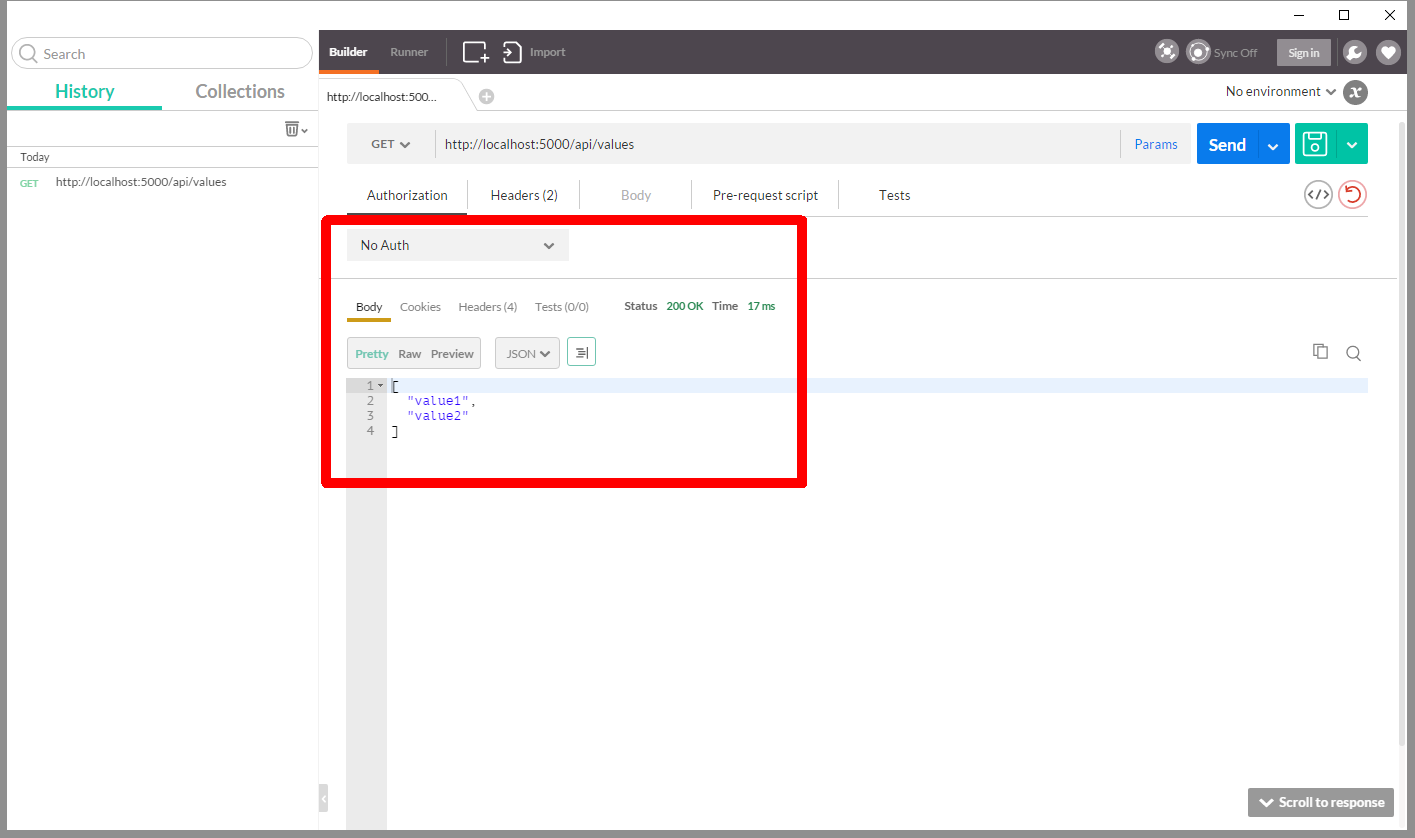
Task: Click the Sign in button
Action: (x=1303, y=53)
